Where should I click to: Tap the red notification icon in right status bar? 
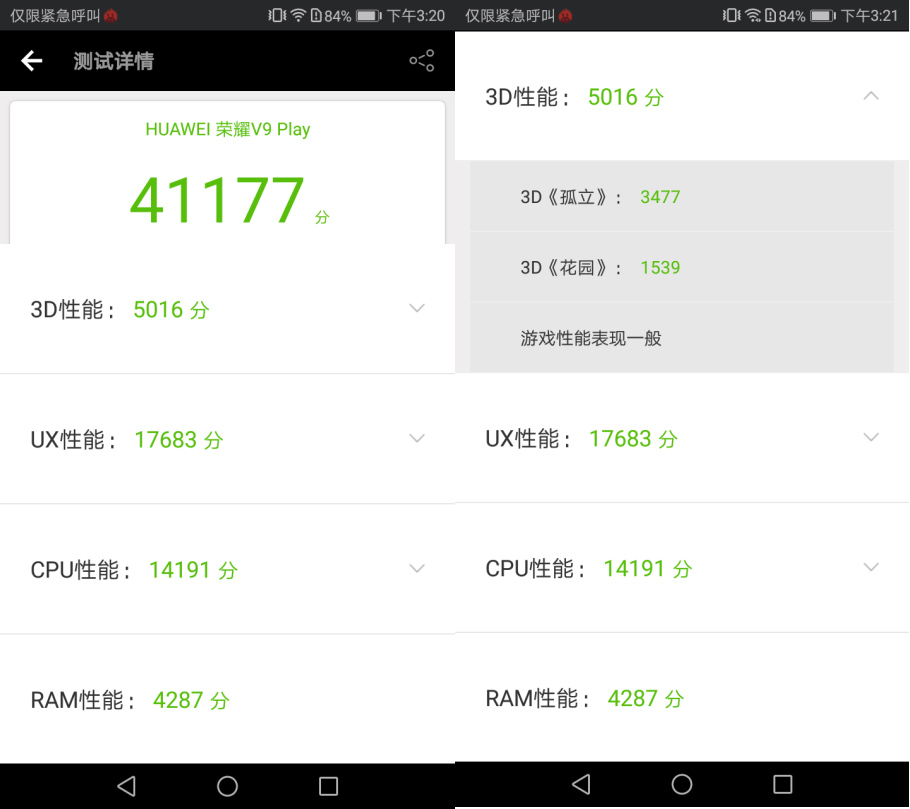coord(565,16)
